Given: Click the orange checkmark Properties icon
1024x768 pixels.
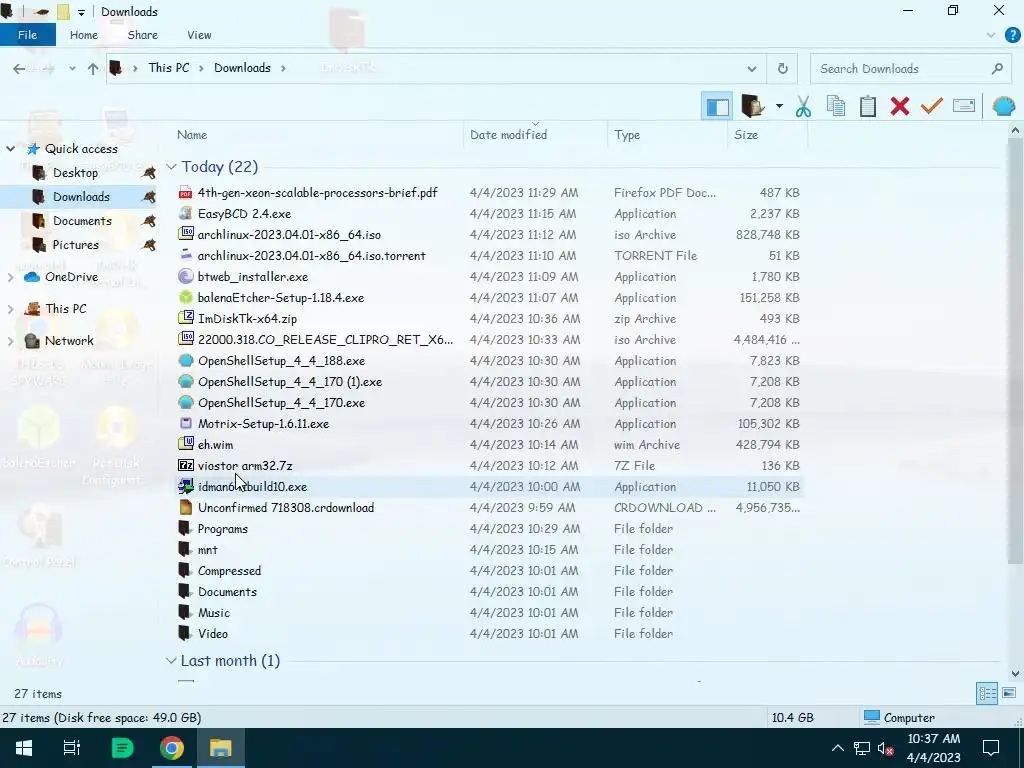Looking at the screenshot, I should [x=932, y=106].
